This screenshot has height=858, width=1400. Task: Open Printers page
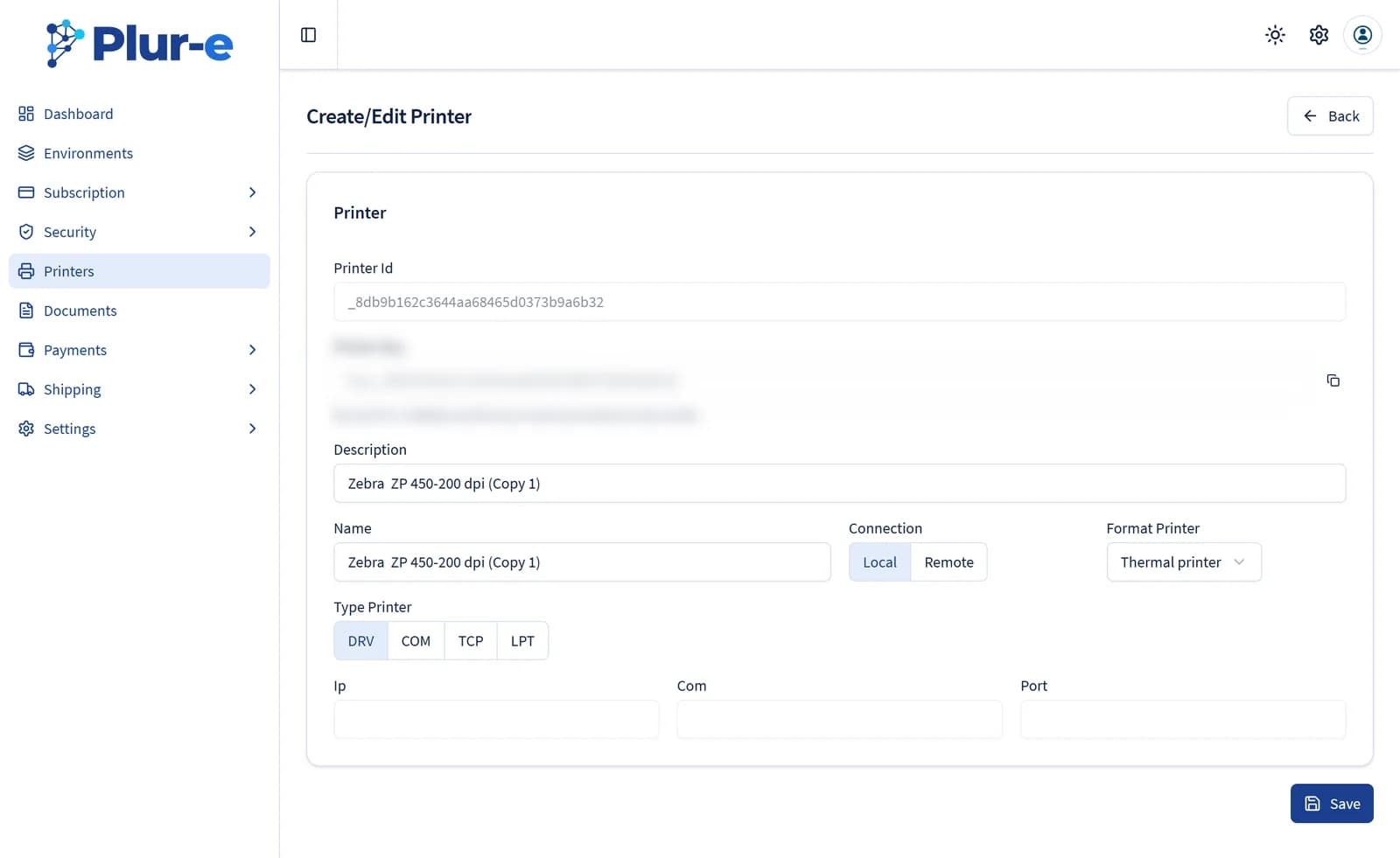pos(139,271)
